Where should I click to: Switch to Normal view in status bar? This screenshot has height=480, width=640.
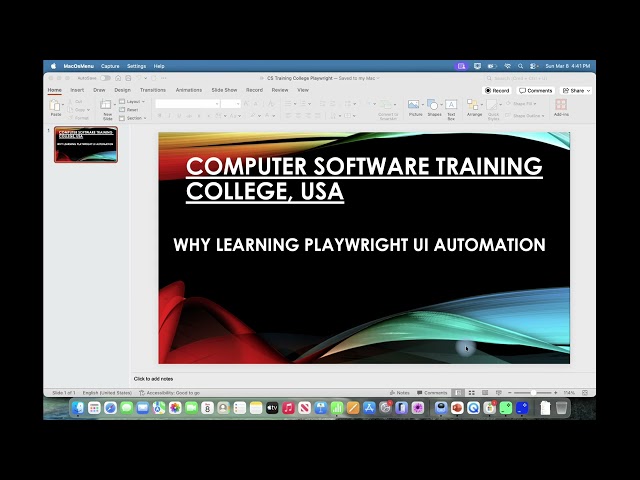click(x=459, y=393)
